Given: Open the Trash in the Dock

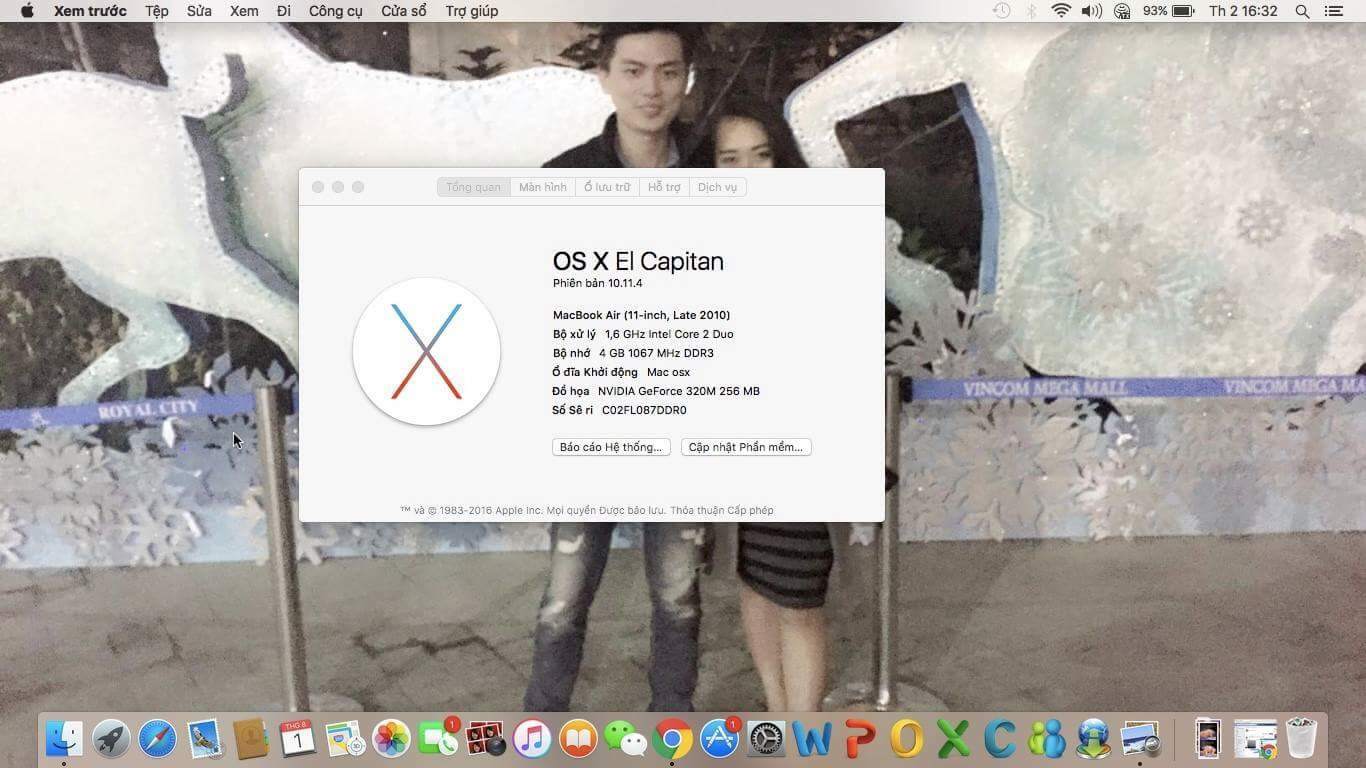Looking at the screenshot, I should click(x=1301, y=739).
